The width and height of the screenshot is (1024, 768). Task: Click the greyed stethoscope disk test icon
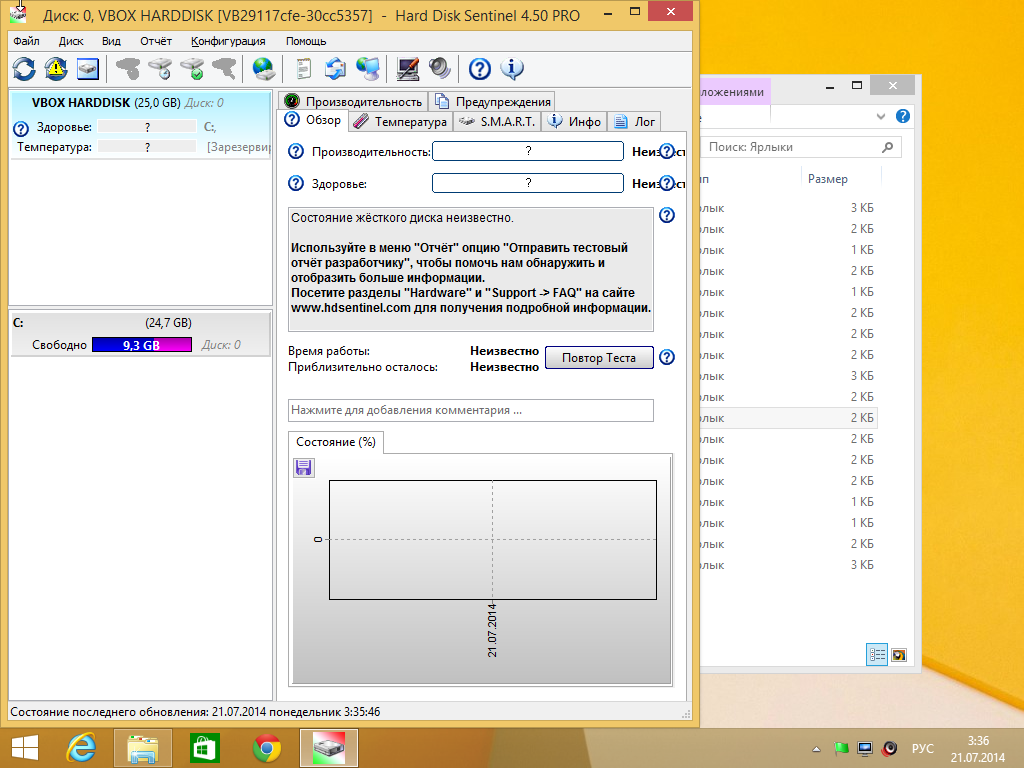click(x=127, y=69)
